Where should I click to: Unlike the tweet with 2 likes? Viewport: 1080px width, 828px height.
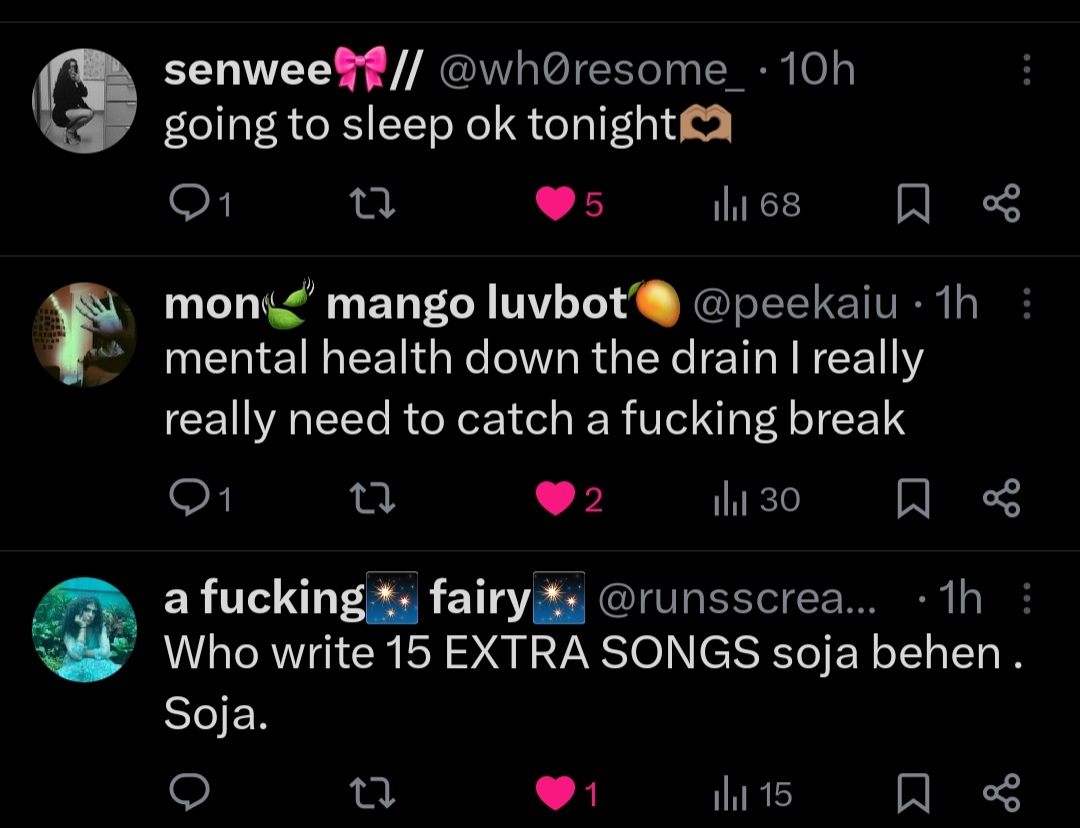[555, 499]
